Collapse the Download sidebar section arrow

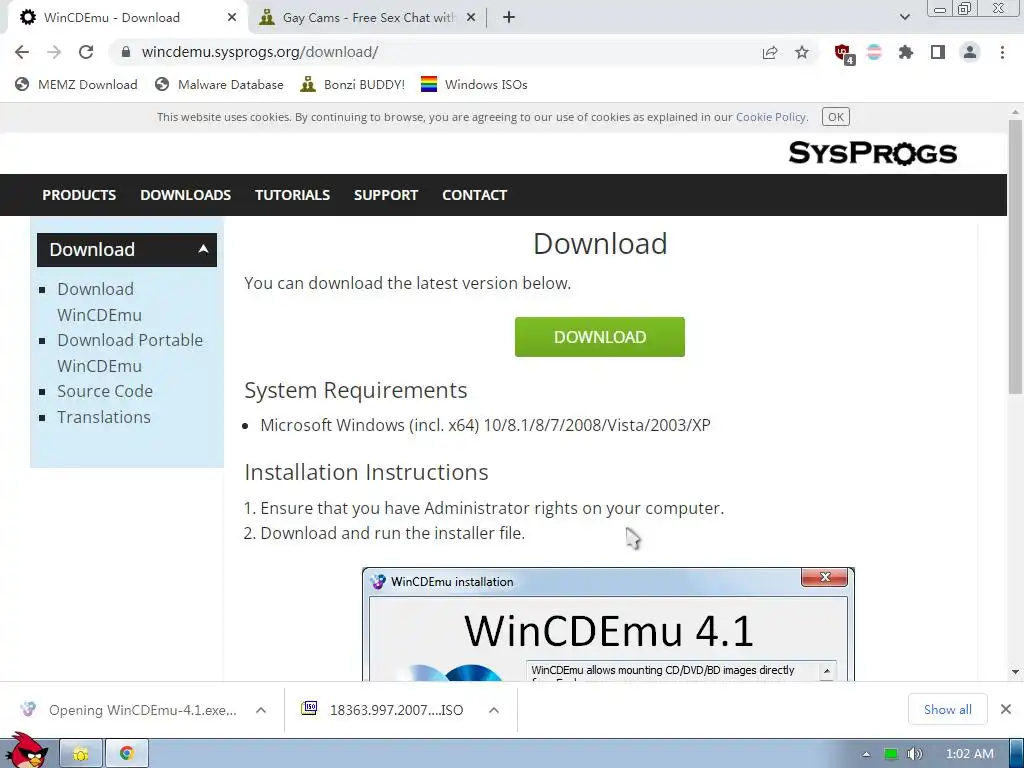click(x=203, y=249)
